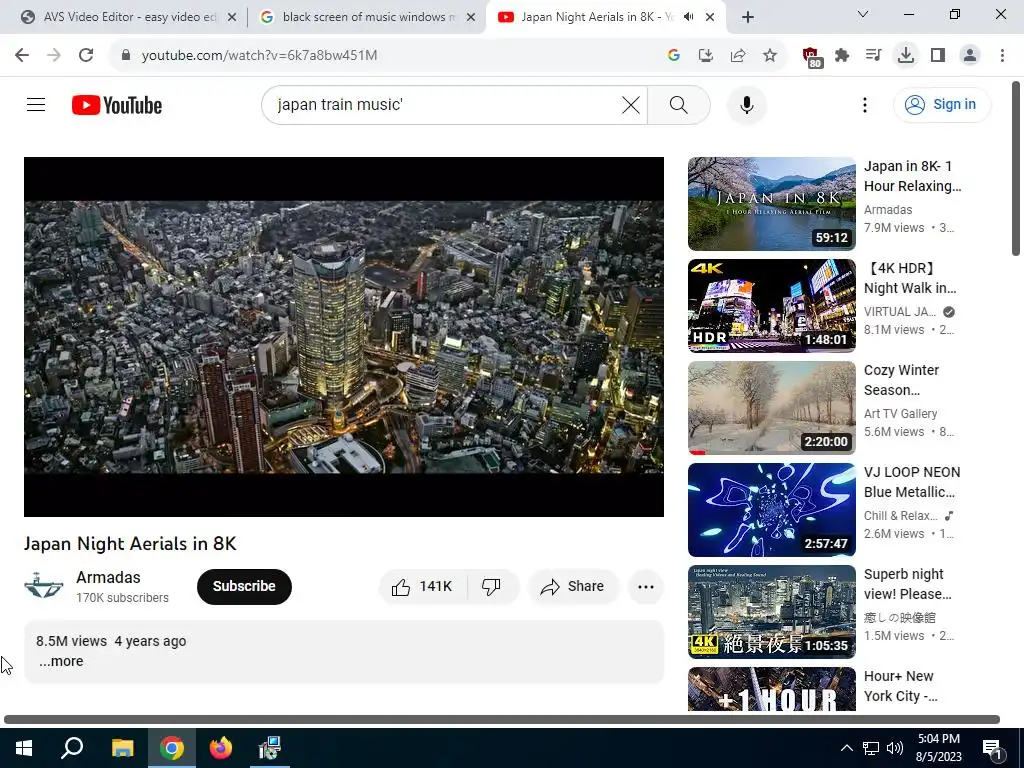Open Japan in 8K thumbnail 59:12
Image resolution: width=1024 pixels, height=768 pixels.
click(771, 204)
